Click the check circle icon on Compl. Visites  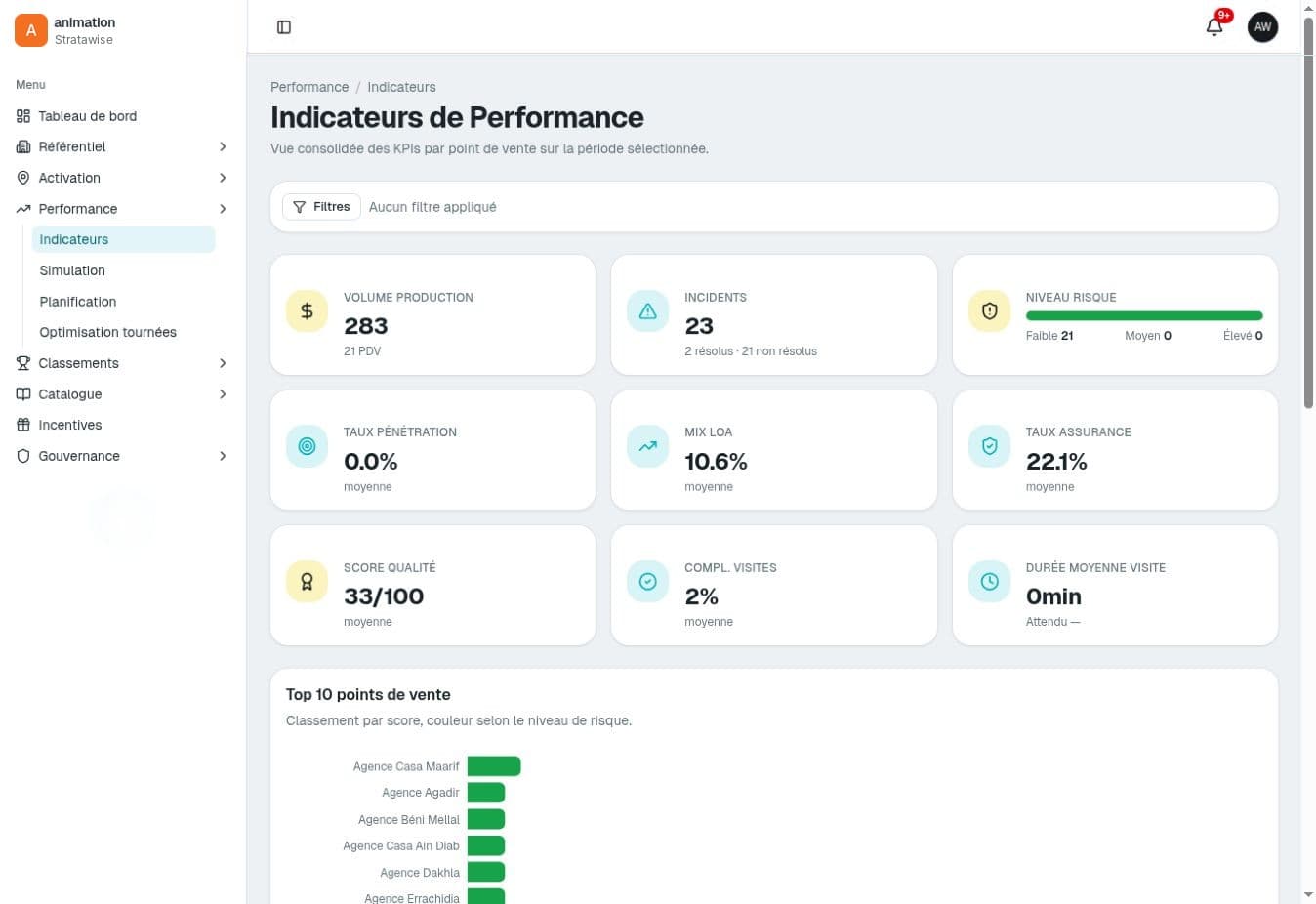[647, 582]
